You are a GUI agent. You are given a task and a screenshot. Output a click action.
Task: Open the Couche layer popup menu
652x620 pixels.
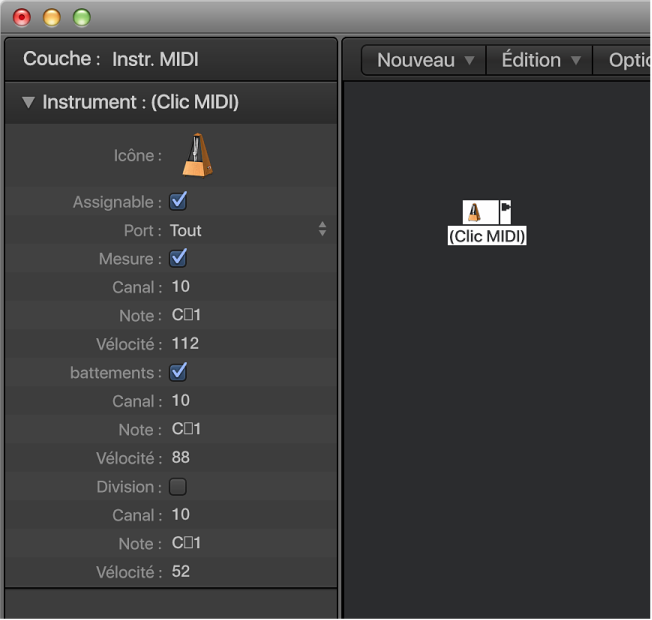(x=155, y=59)
